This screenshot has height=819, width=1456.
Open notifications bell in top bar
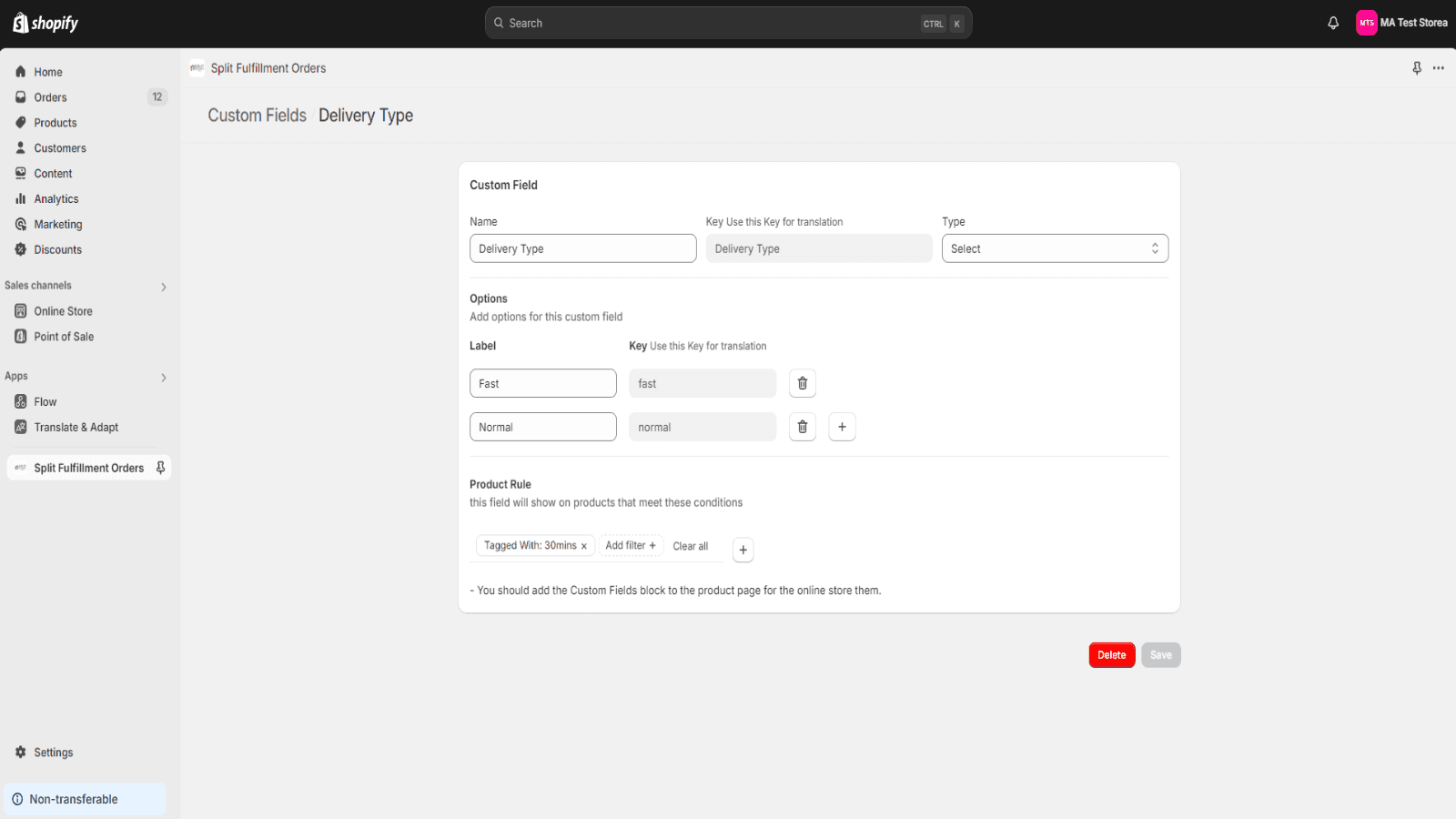pyautogui.click(x=1333, y=24)
